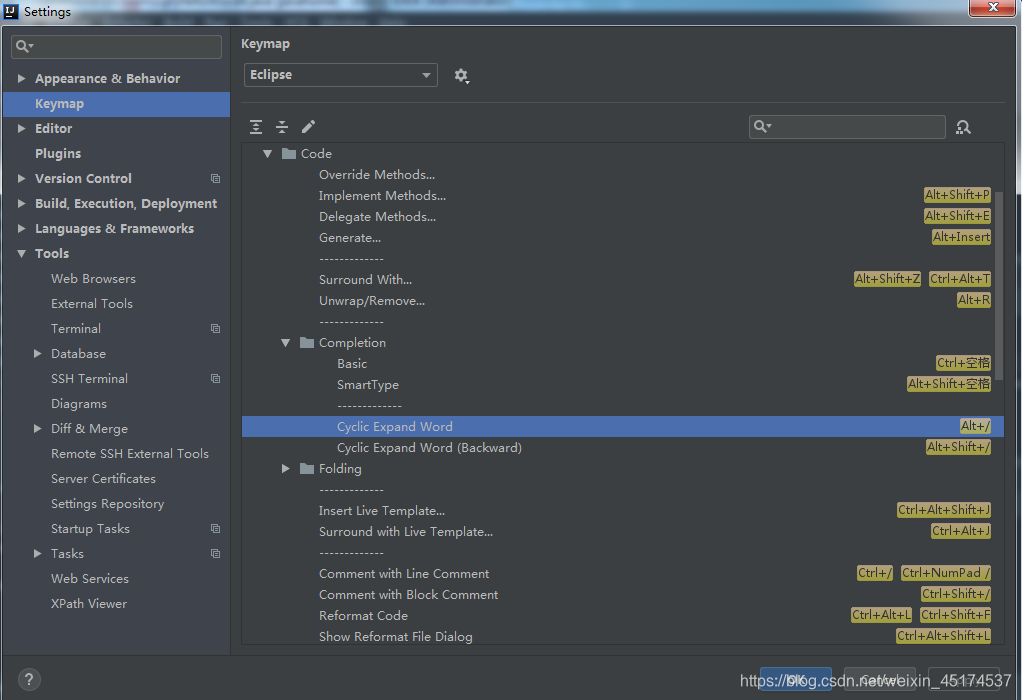Click the Completion folder icon
The height and width of the screenshot is (700, 1022).
point(307,342)
